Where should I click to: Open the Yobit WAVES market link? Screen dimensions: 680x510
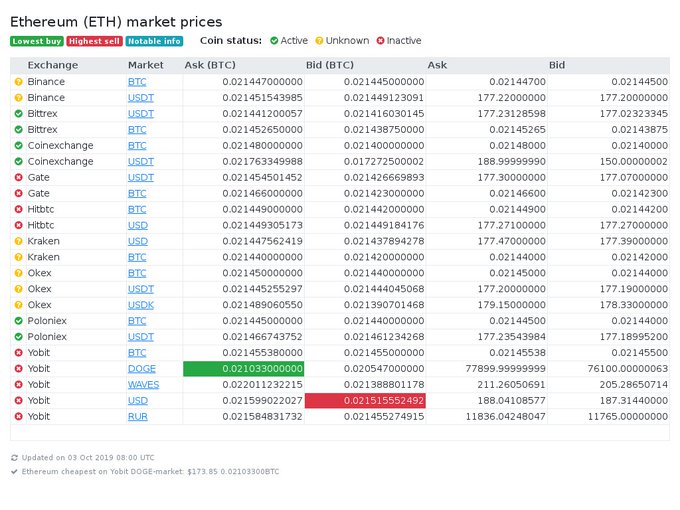(x=144, y=384)
